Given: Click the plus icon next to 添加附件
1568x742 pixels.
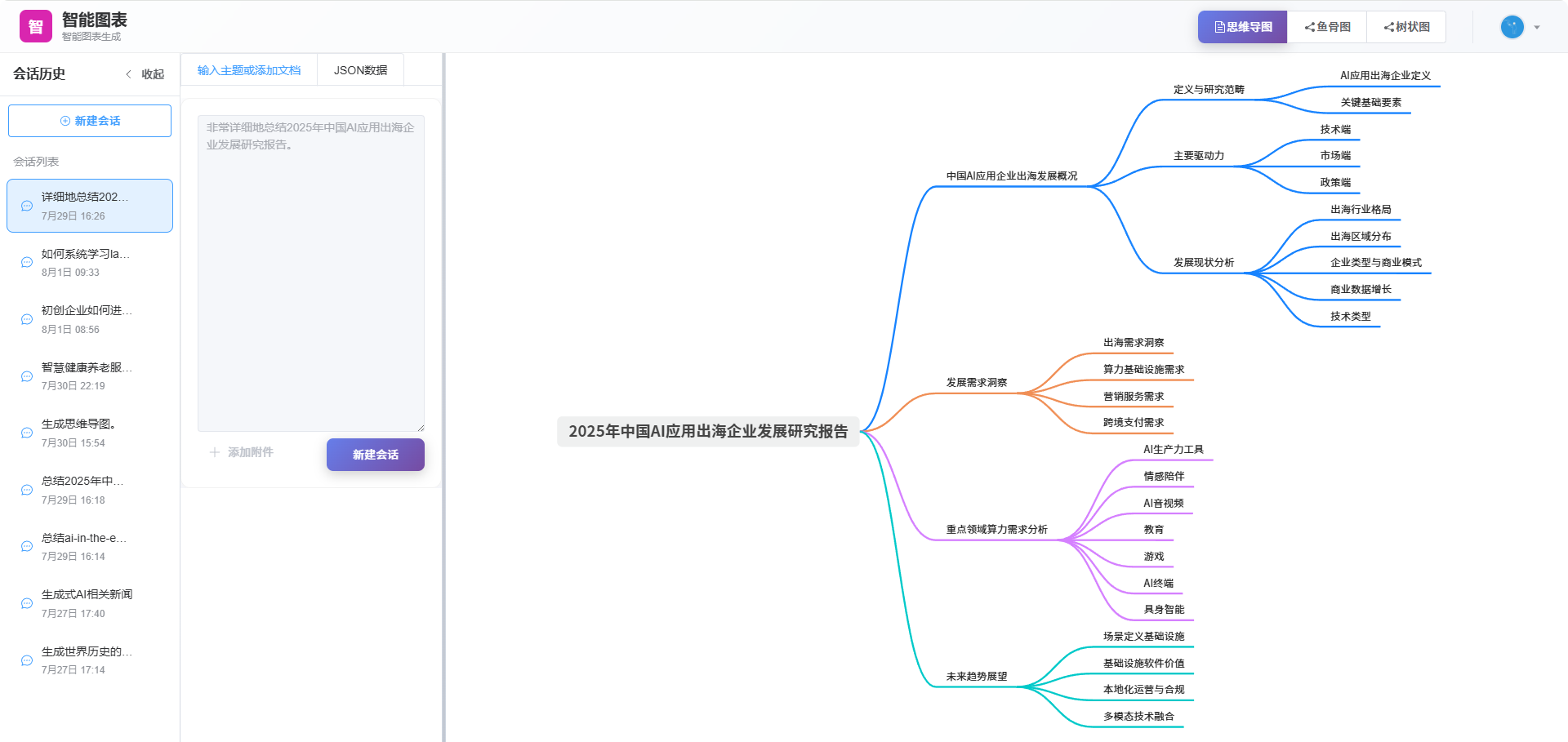Looking at the screenshot, I should point(215,452).
